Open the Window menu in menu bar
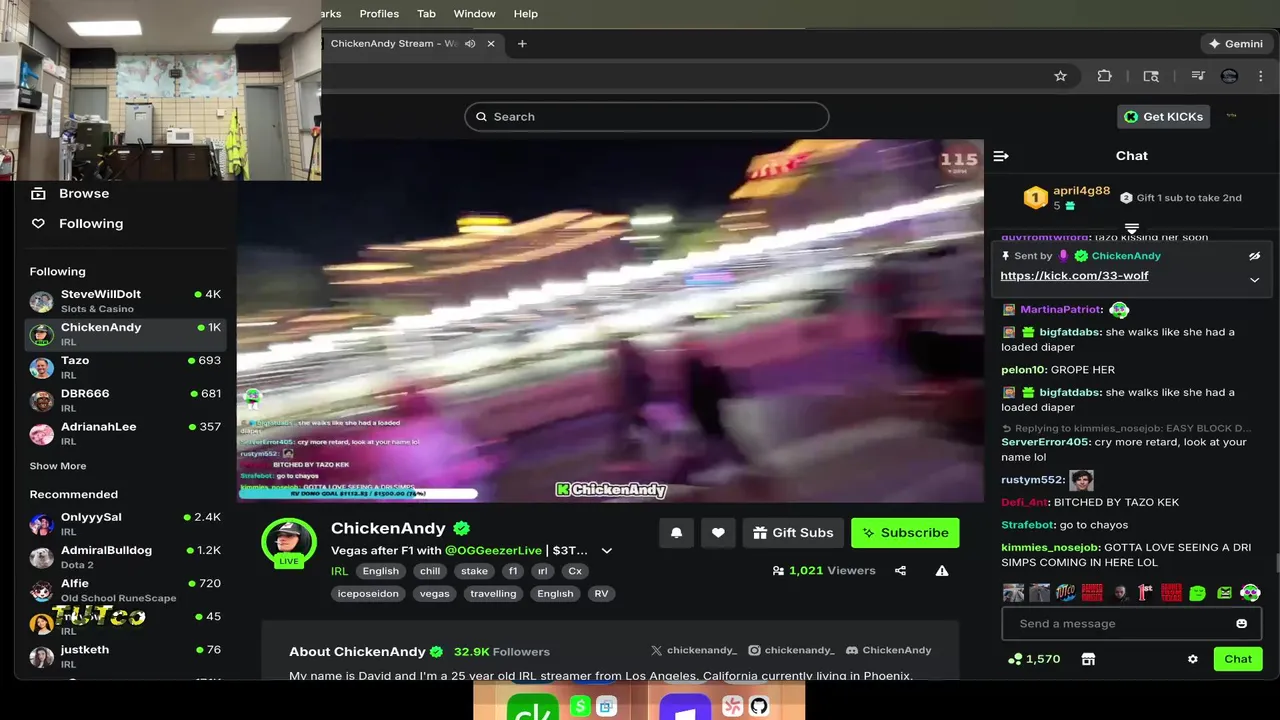 pos(474,14)
